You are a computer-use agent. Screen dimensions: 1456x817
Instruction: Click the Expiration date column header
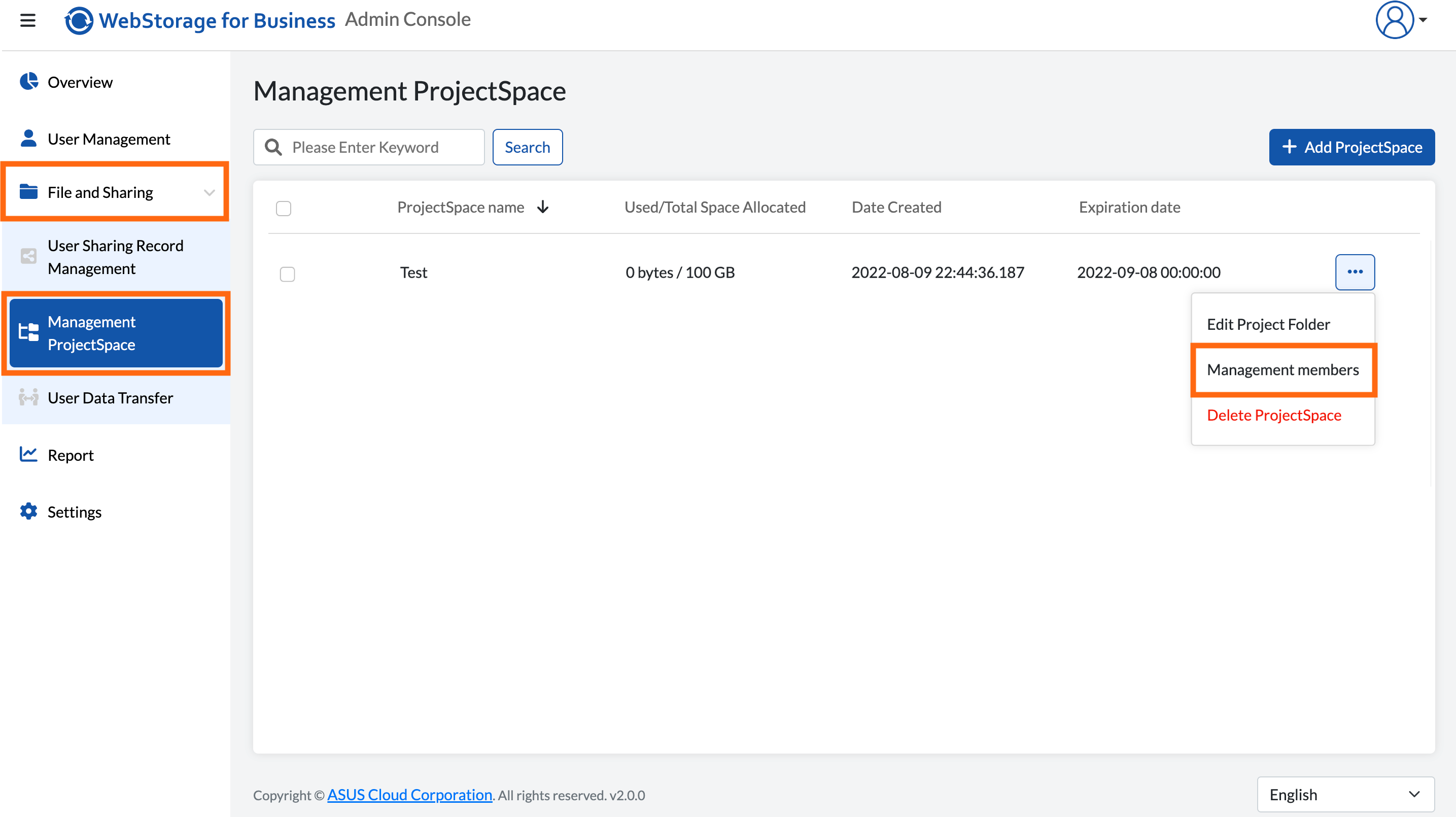tap(1129, 207)
